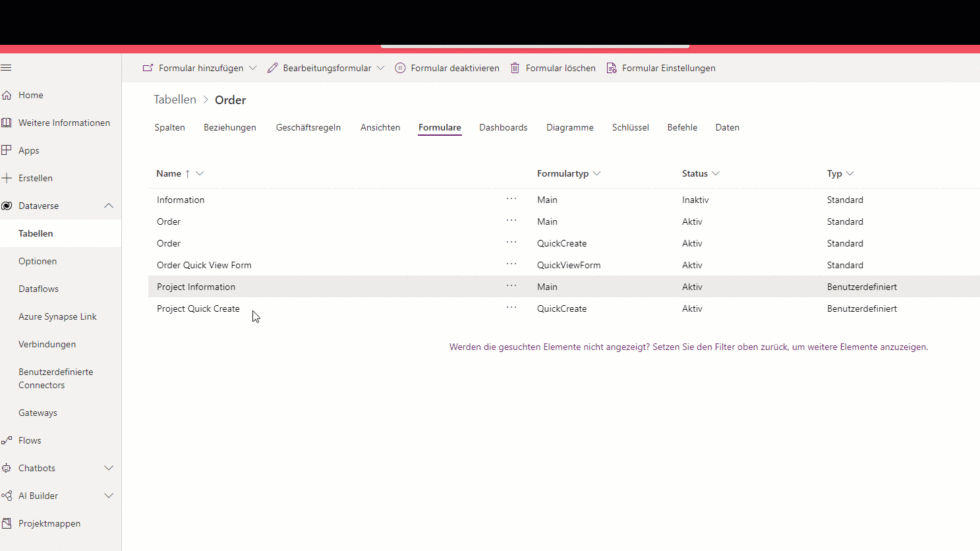The image size is (980, 551).
Task: Open Apps via its grid icon
Action: coord(7,150)
